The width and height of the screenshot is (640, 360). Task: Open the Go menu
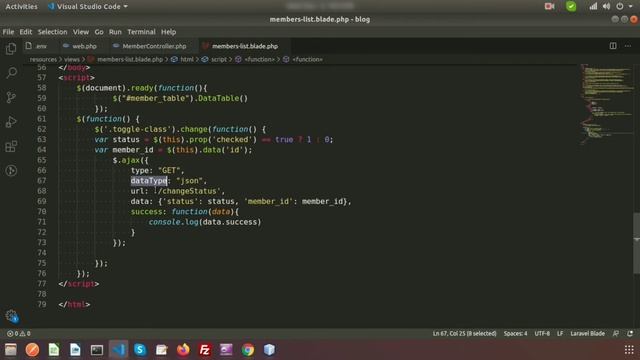99,32
